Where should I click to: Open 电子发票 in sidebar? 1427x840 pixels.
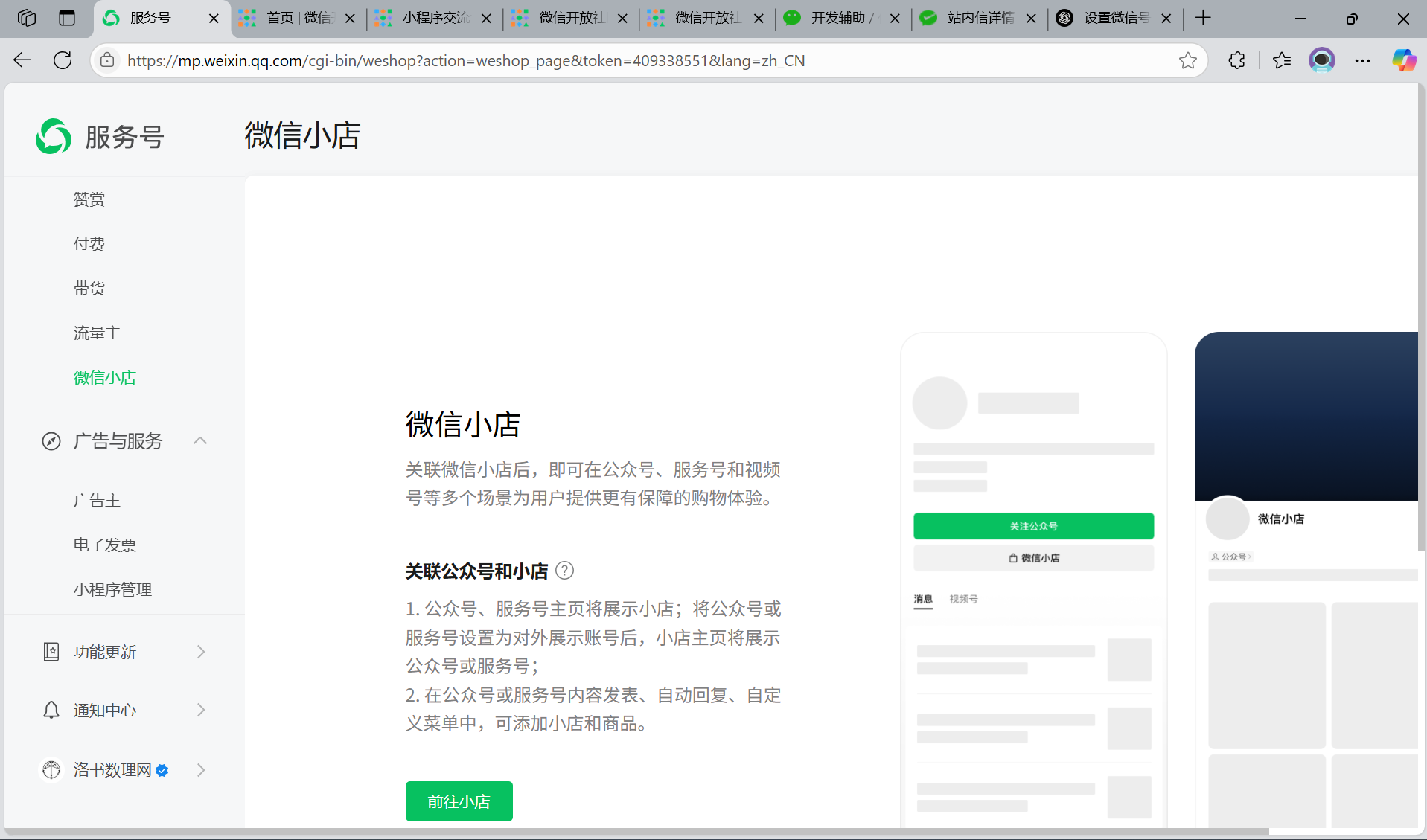coord(105,545)
